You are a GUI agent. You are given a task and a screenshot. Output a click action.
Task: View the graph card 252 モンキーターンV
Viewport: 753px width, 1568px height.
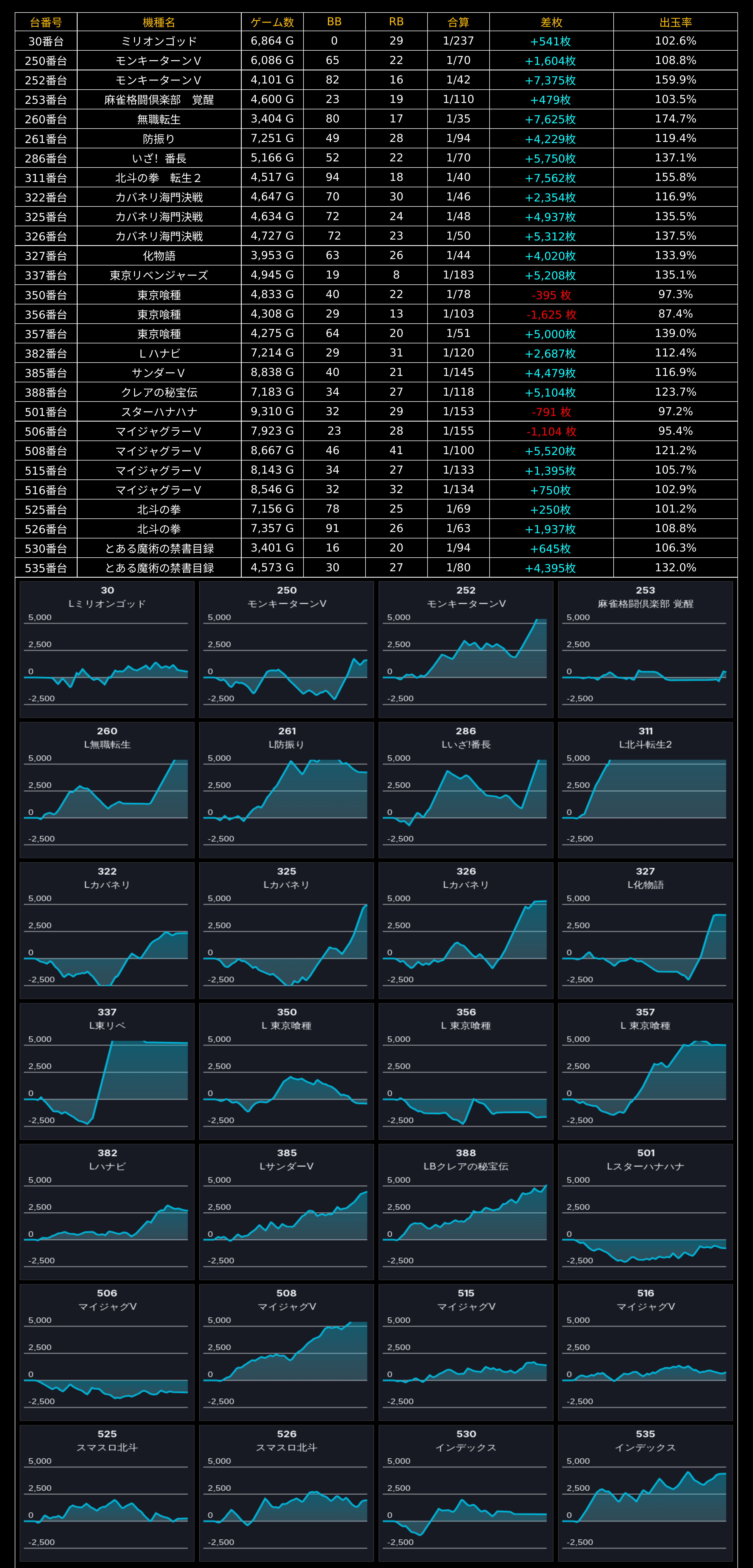click(x=466, y=649)
